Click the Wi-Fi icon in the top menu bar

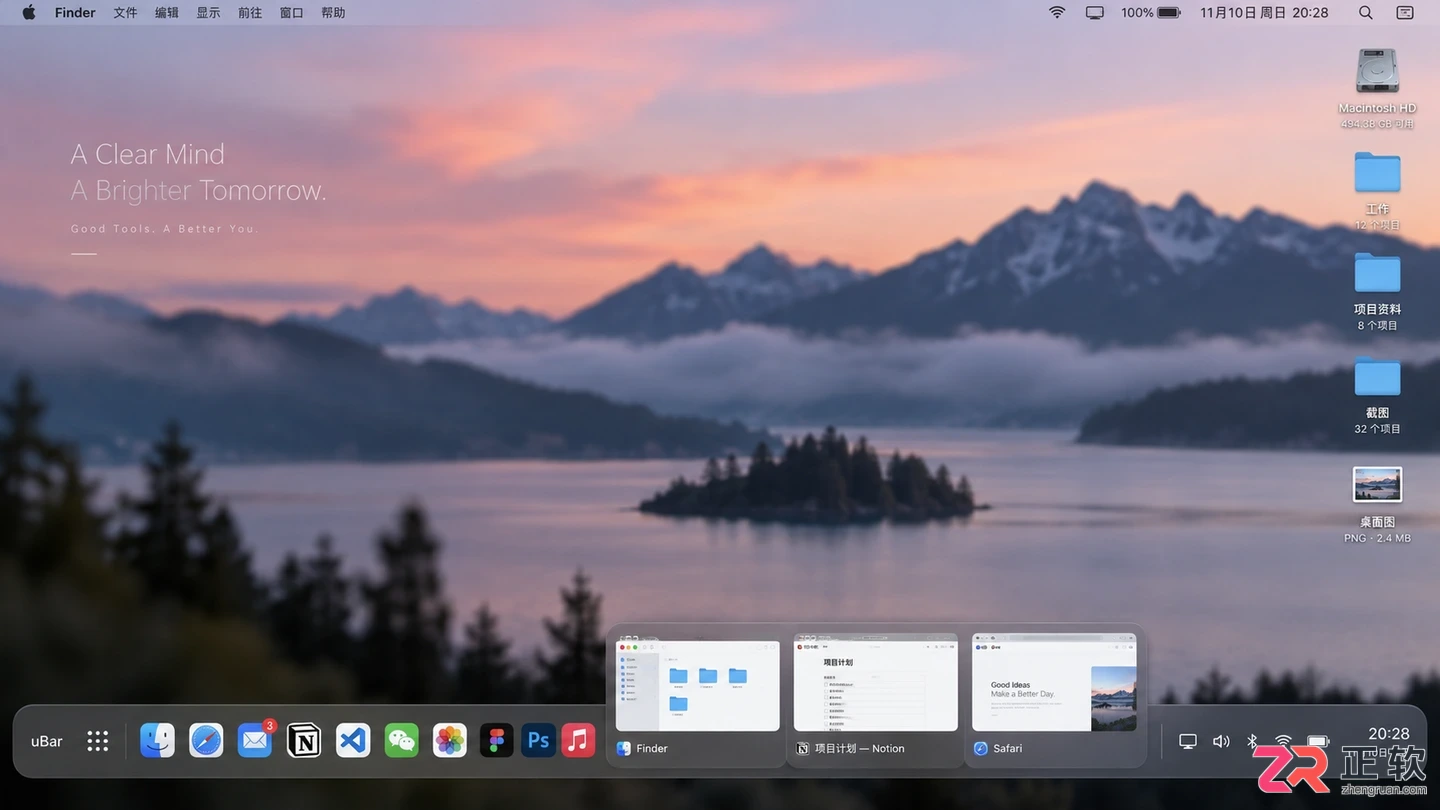[1057, 13]
